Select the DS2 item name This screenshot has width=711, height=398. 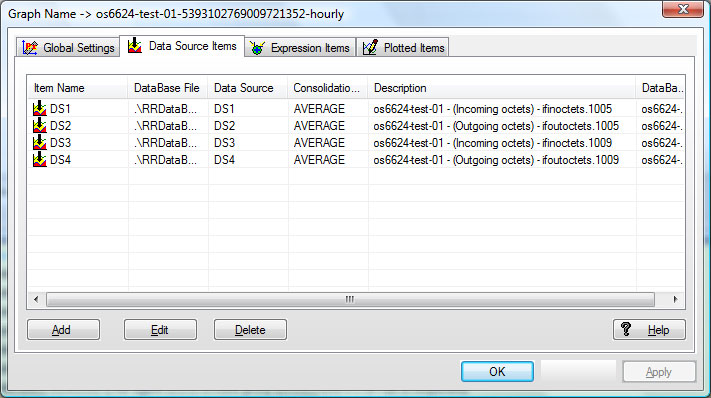pyautogui.click(x=60, y=126)
